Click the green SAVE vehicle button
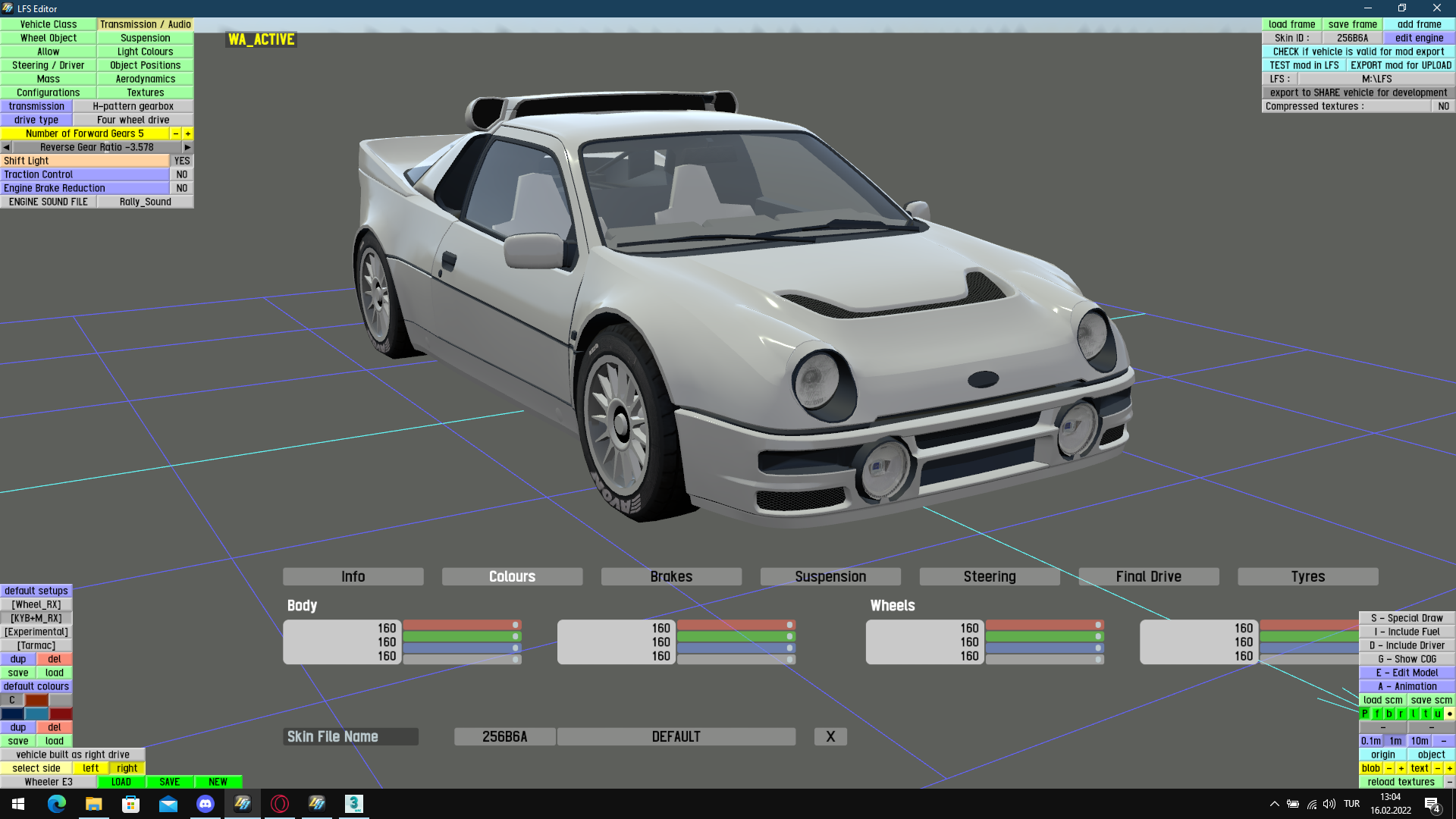 (x=169, y=782)
